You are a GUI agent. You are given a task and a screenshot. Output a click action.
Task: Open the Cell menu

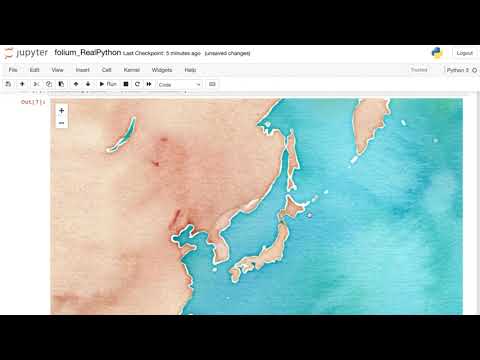click(106, 70)
